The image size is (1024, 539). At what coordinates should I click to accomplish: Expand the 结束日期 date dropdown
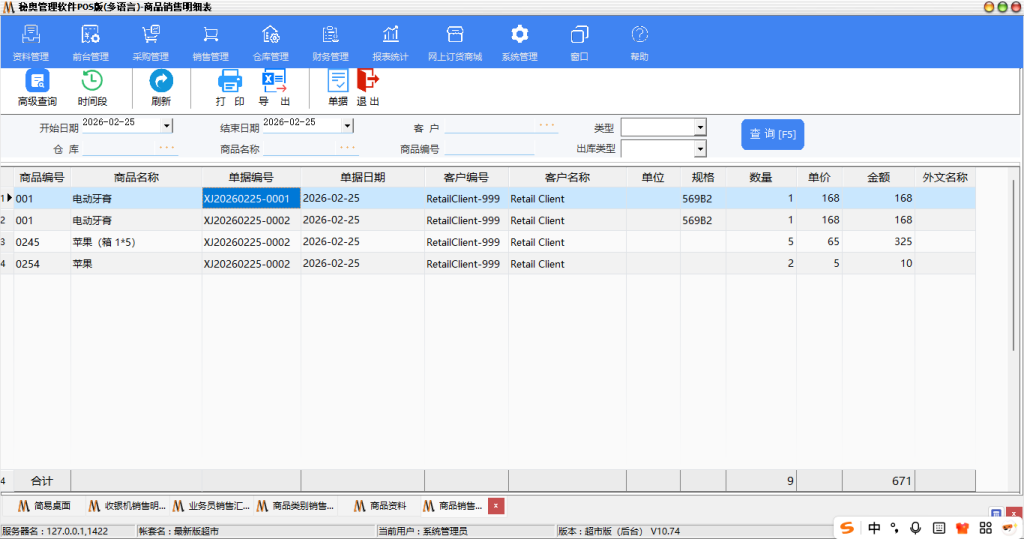[347, 126]
